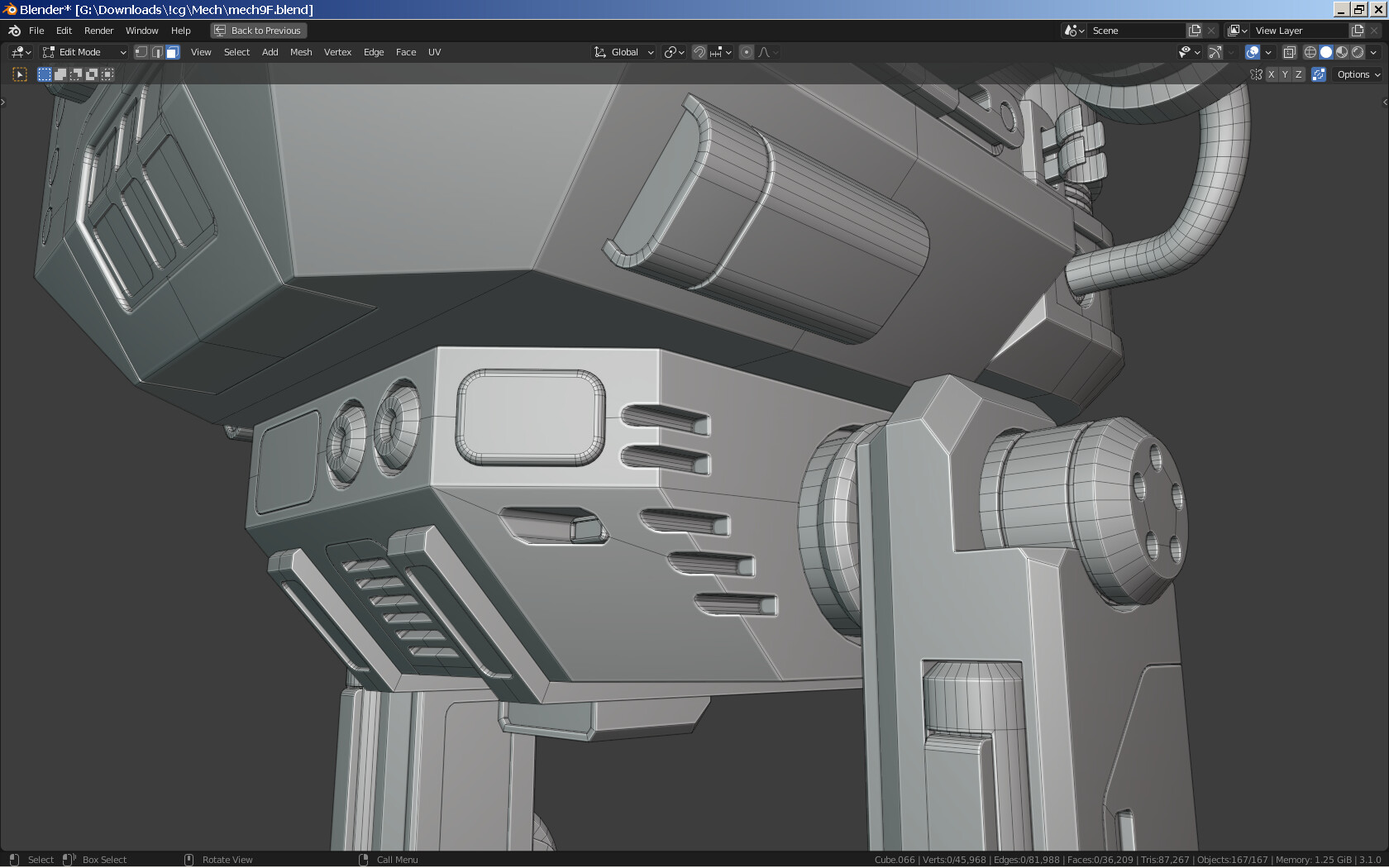Image resolution: width=1389 pixels, height=868 pixels.
Task: Enable Rendered viewport shading
Action: click(1358, 52)
